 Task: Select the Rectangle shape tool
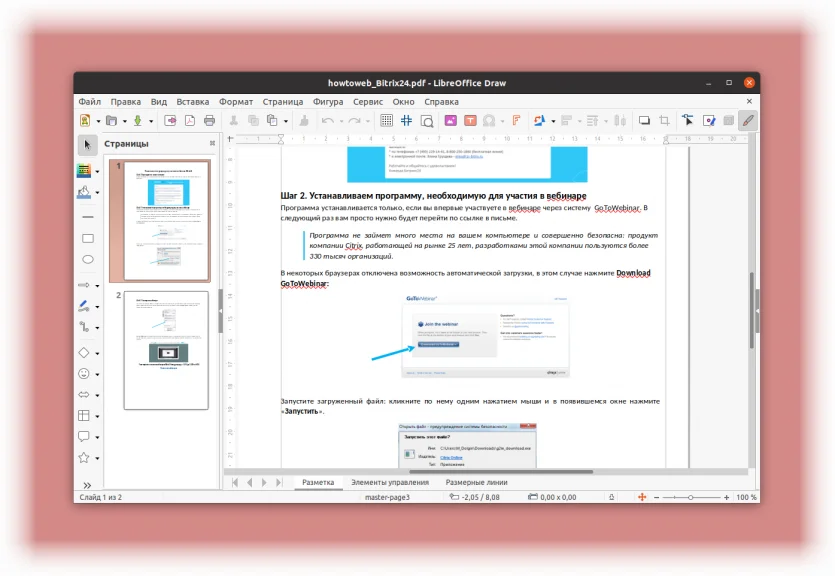click(88, 238)
